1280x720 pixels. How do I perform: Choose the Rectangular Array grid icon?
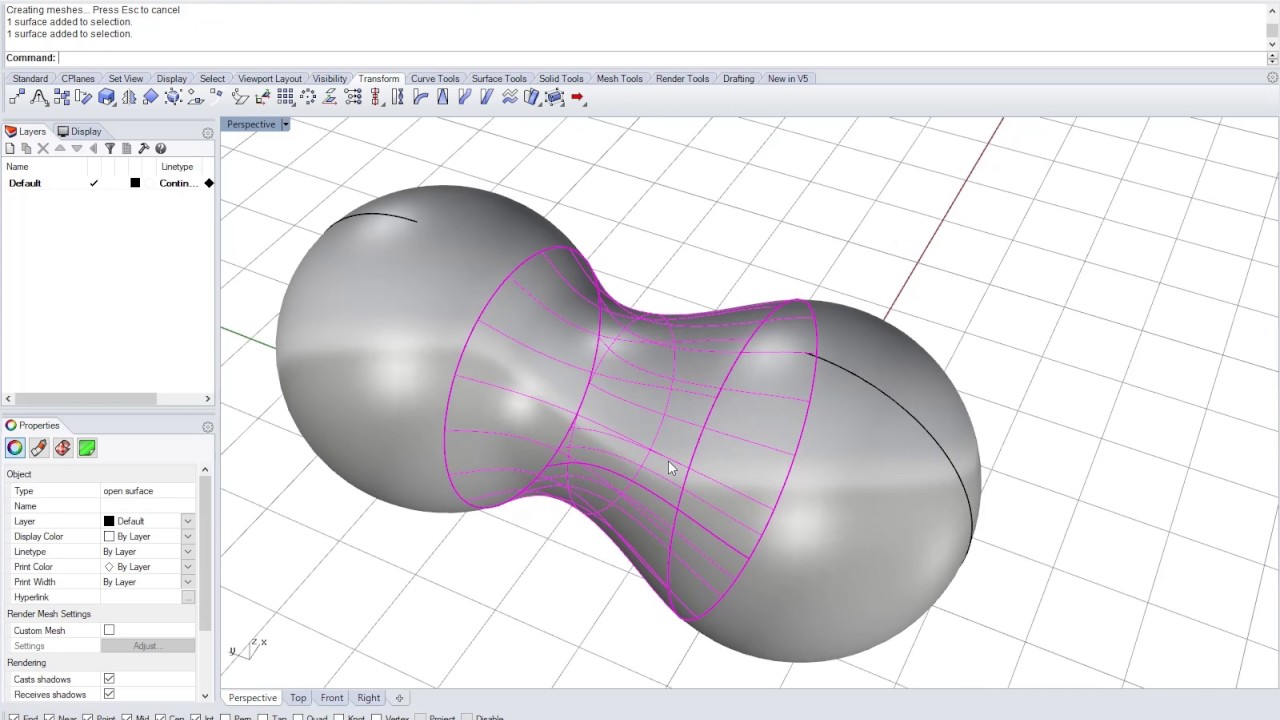(x=286, y=97)
